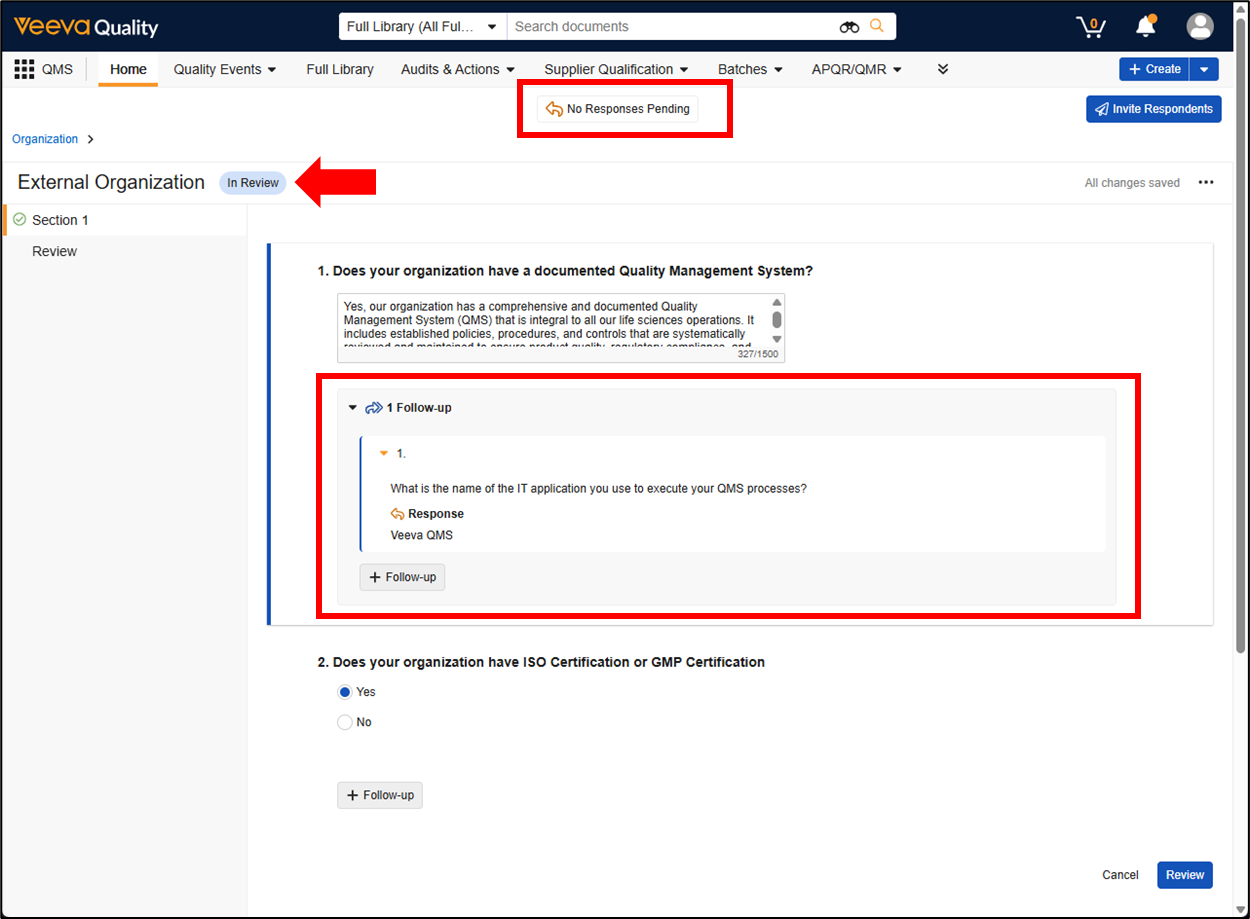Select Yes for ISO certification

(x=345, y=692)
